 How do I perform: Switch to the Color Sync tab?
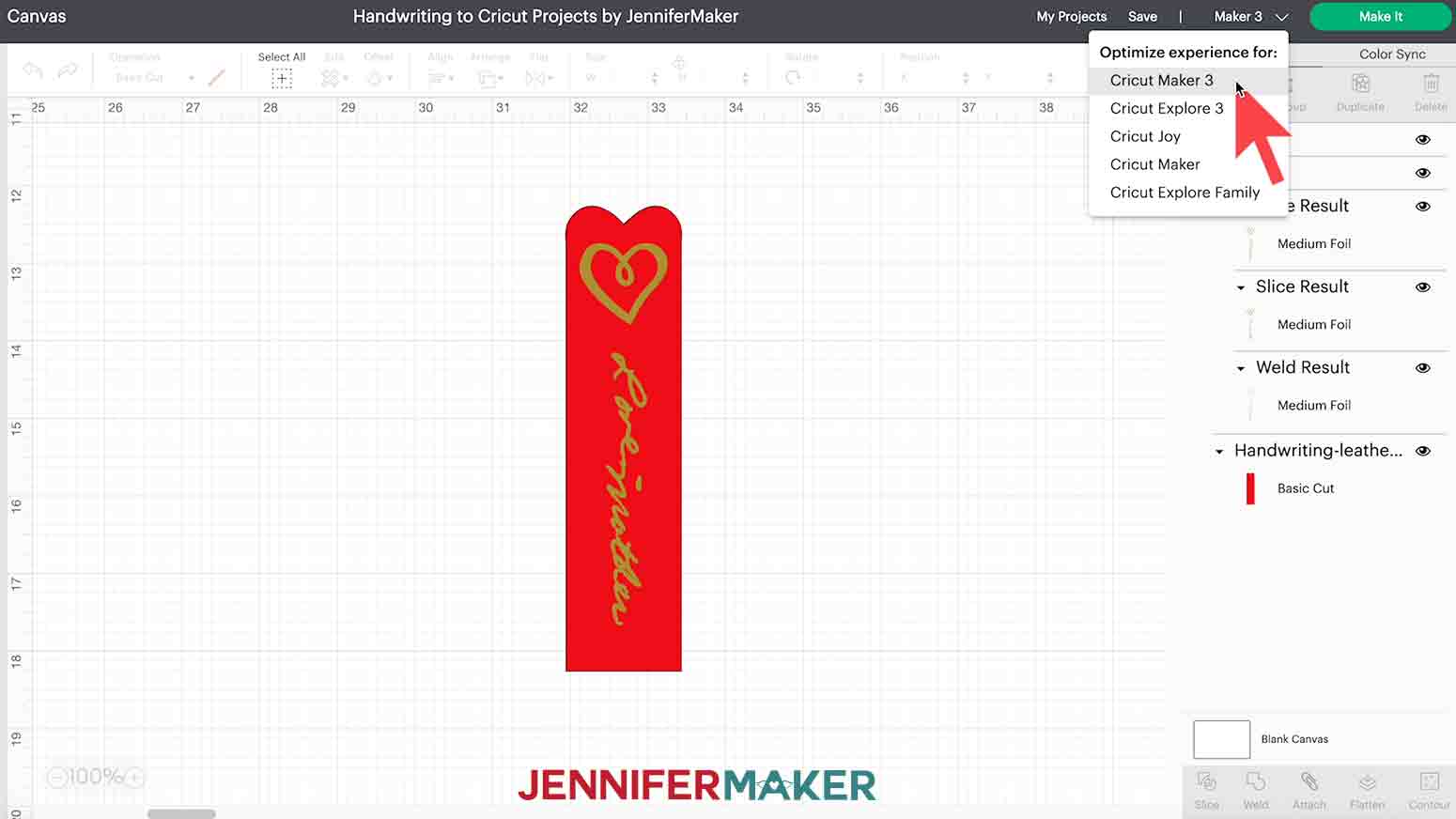tap(1391, 54)
